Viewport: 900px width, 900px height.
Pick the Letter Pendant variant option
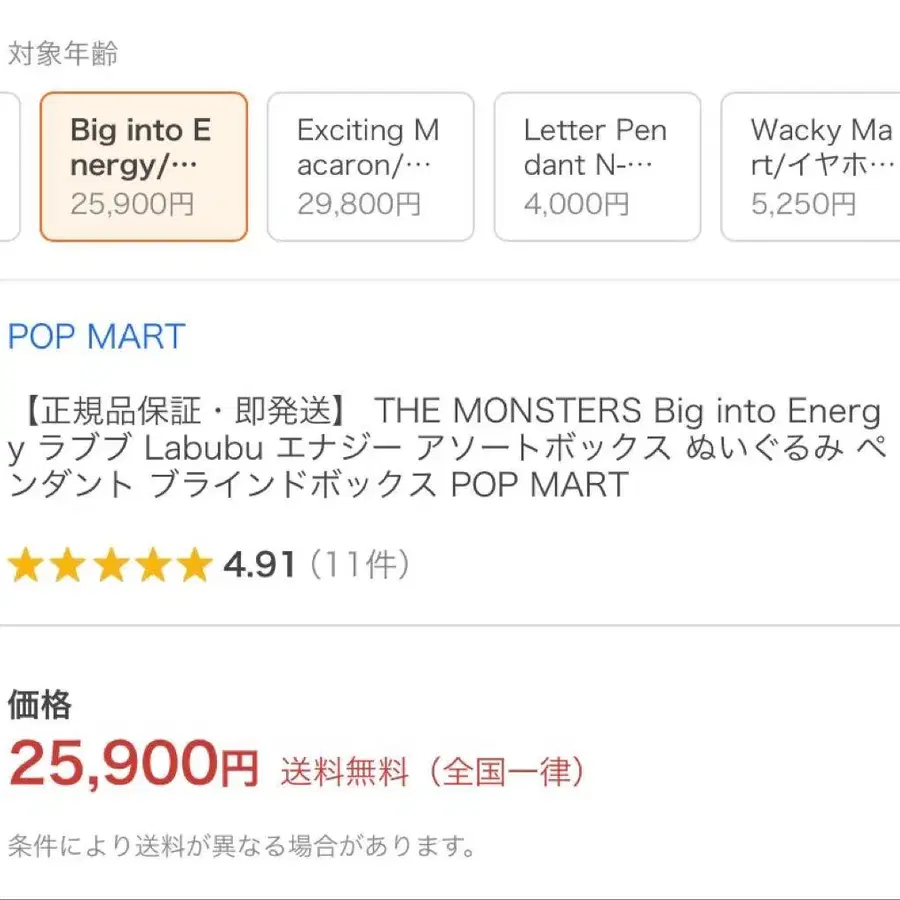[x=597, y=167]
